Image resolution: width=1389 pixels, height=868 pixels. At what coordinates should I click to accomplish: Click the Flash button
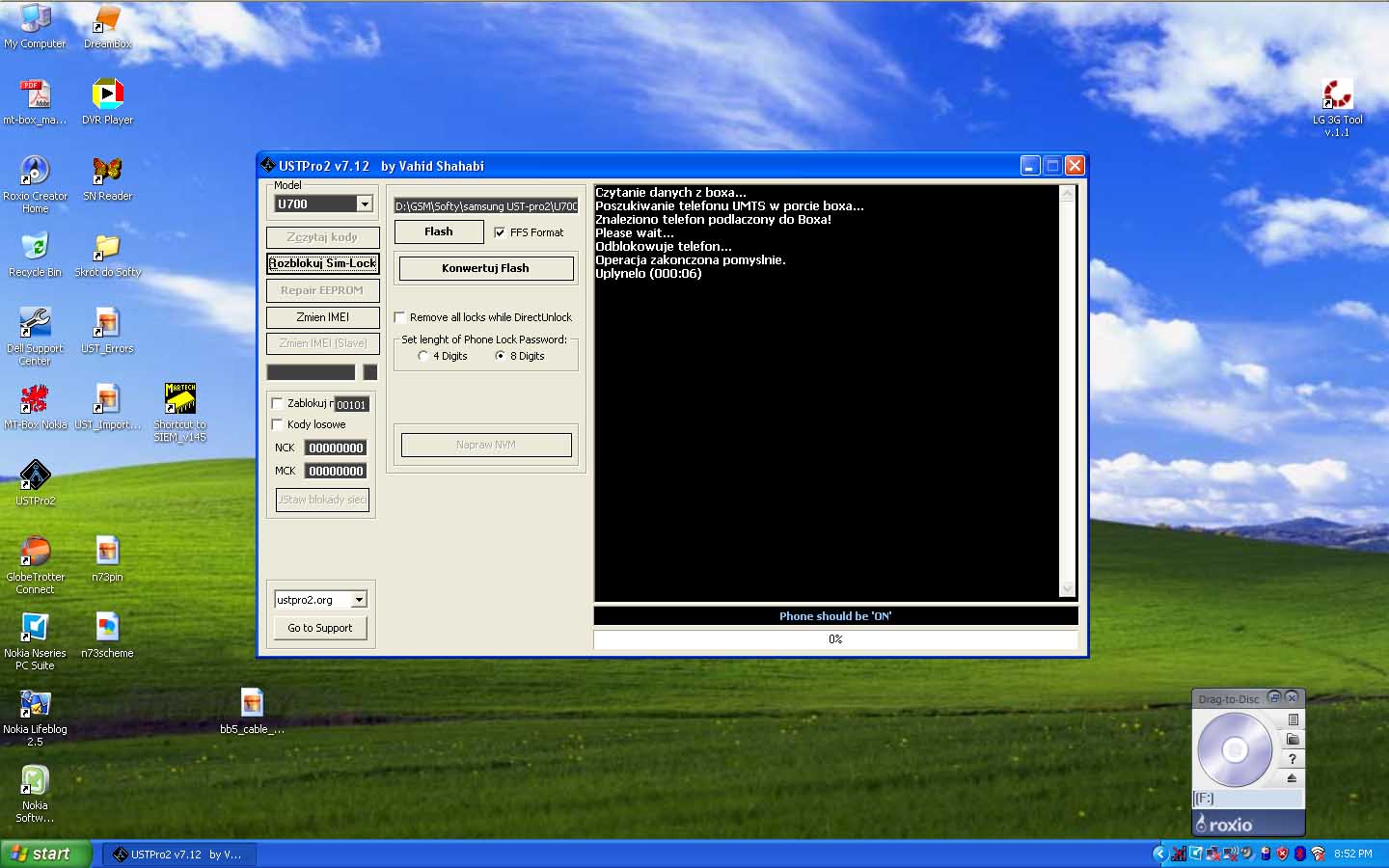click(439, 231)
